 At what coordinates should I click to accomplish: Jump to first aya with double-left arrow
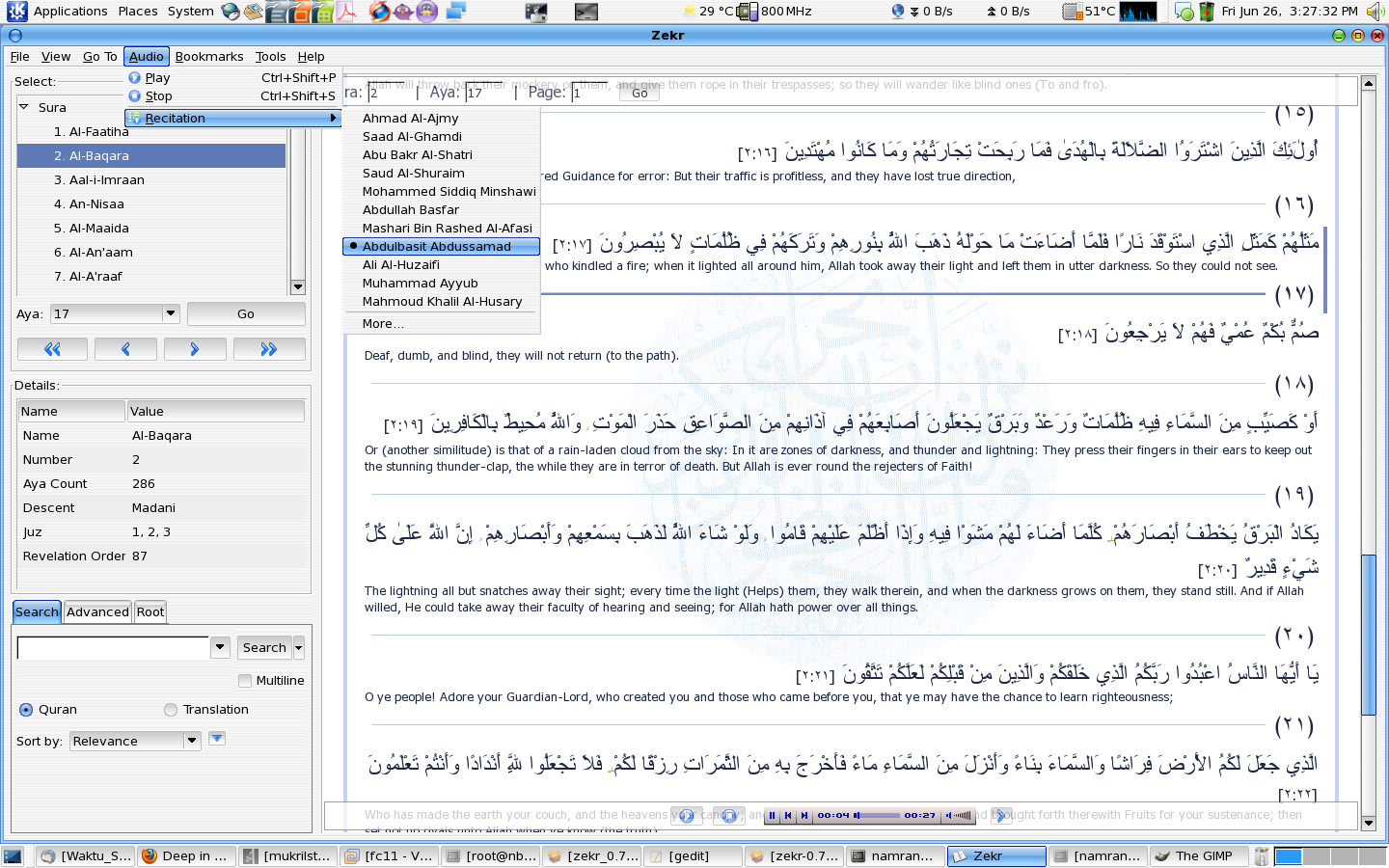[x=52, y=349]
